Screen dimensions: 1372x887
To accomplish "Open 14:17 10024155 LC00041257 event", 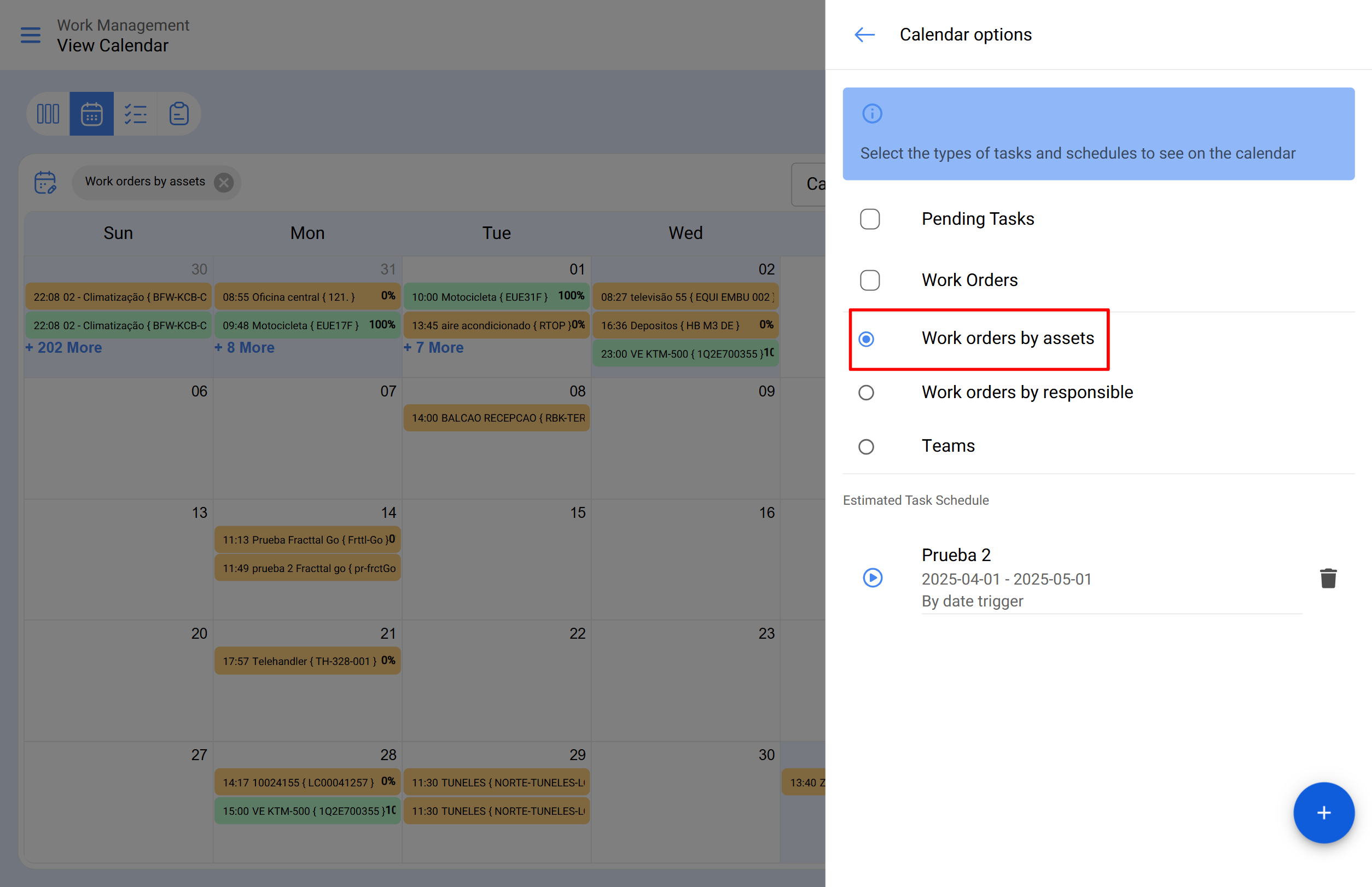I will [x=307, y=782].
